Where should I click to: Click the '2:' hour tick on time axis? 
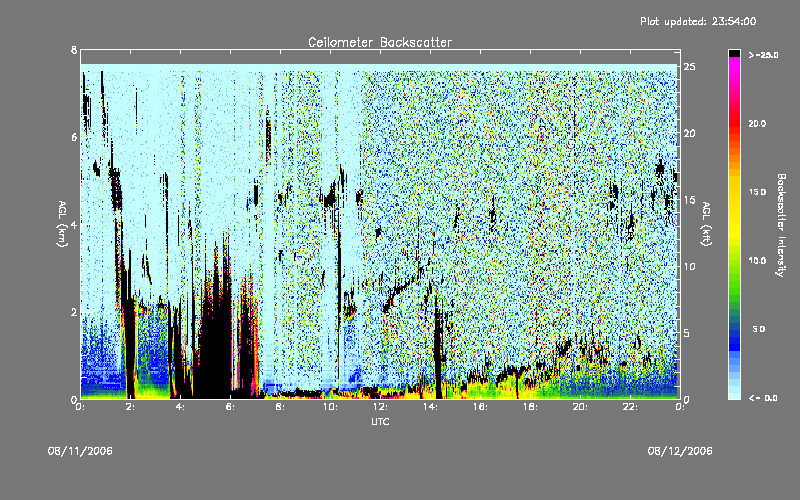pyautogui.click(x=130, y=407)
